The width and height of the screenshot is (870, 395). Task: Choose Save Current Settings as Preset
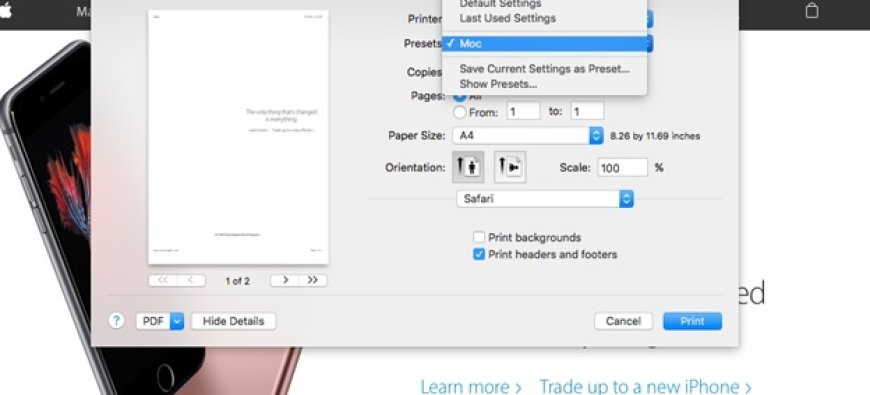coord(544,69)
